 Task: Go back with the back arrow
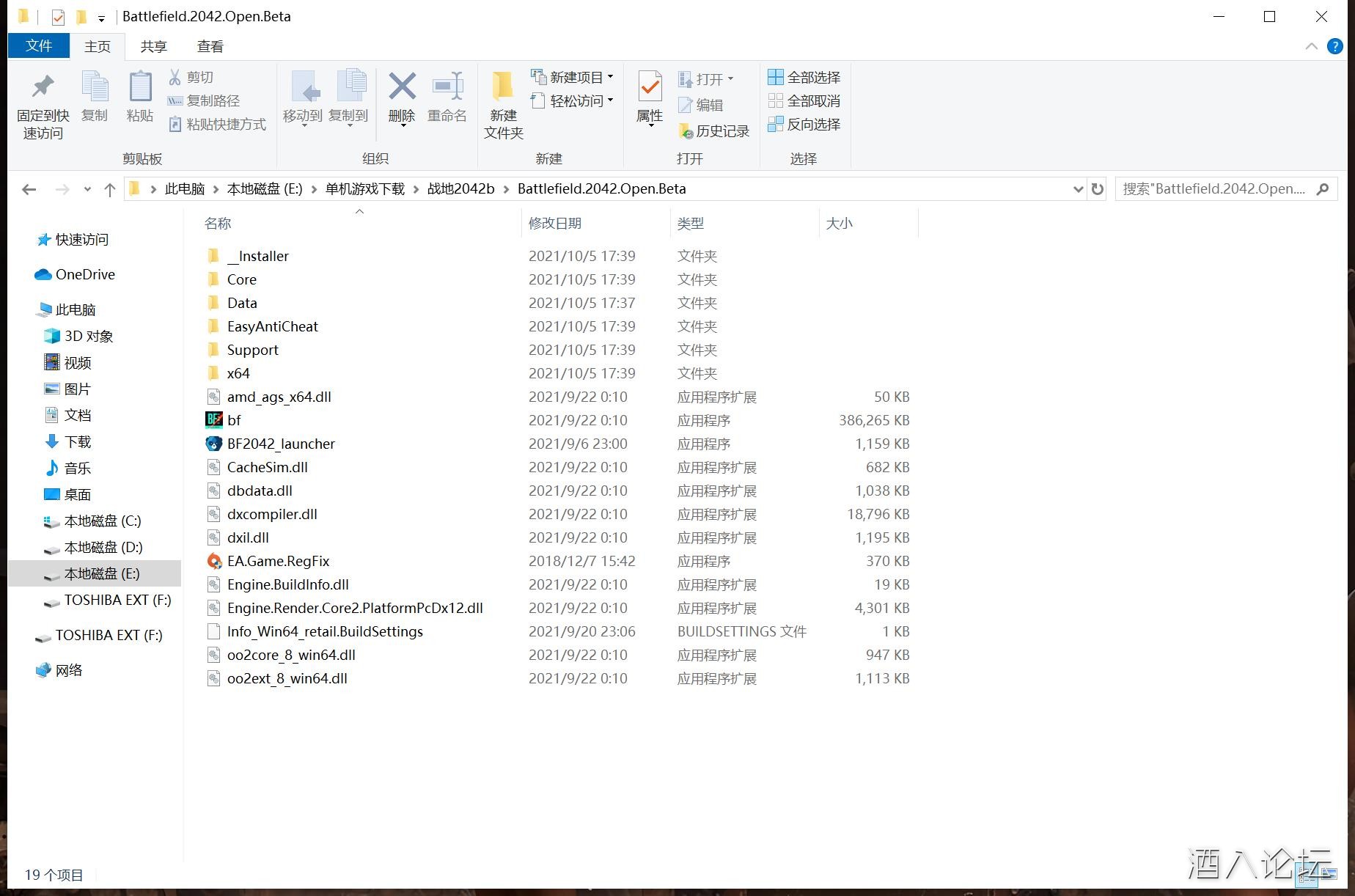29,189
